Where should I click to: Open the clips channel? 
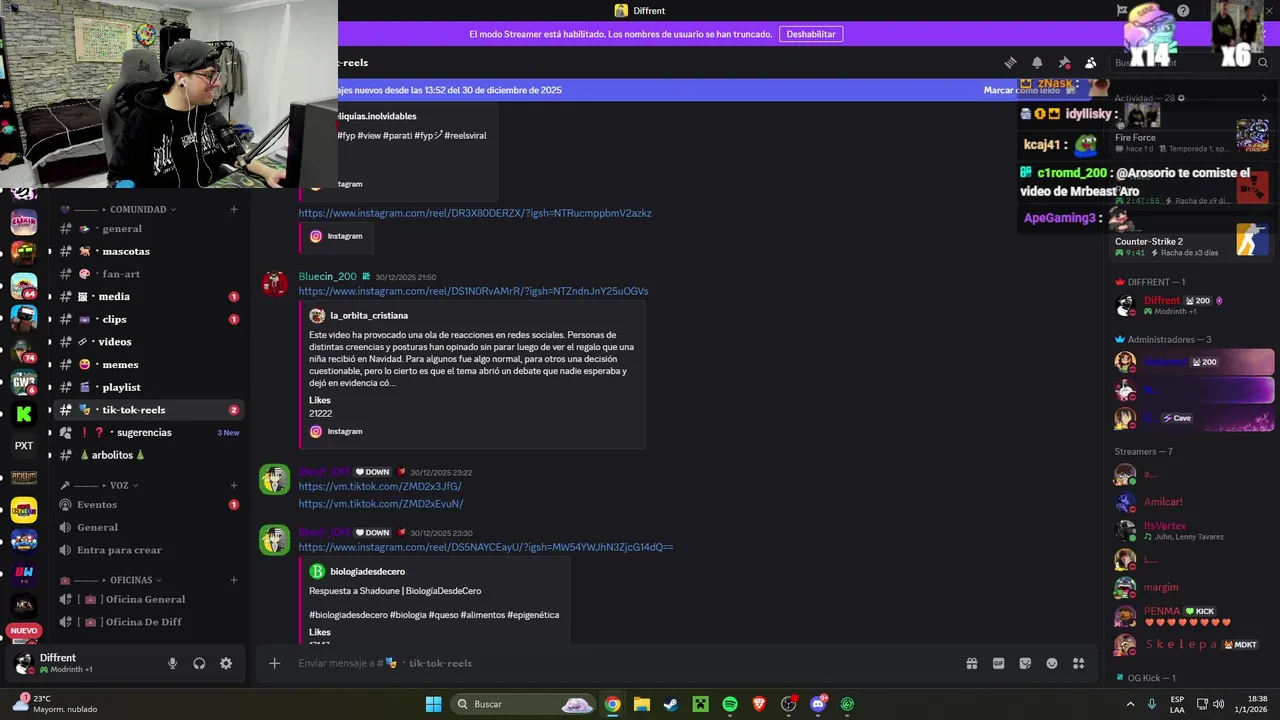[x=148, y=319]
